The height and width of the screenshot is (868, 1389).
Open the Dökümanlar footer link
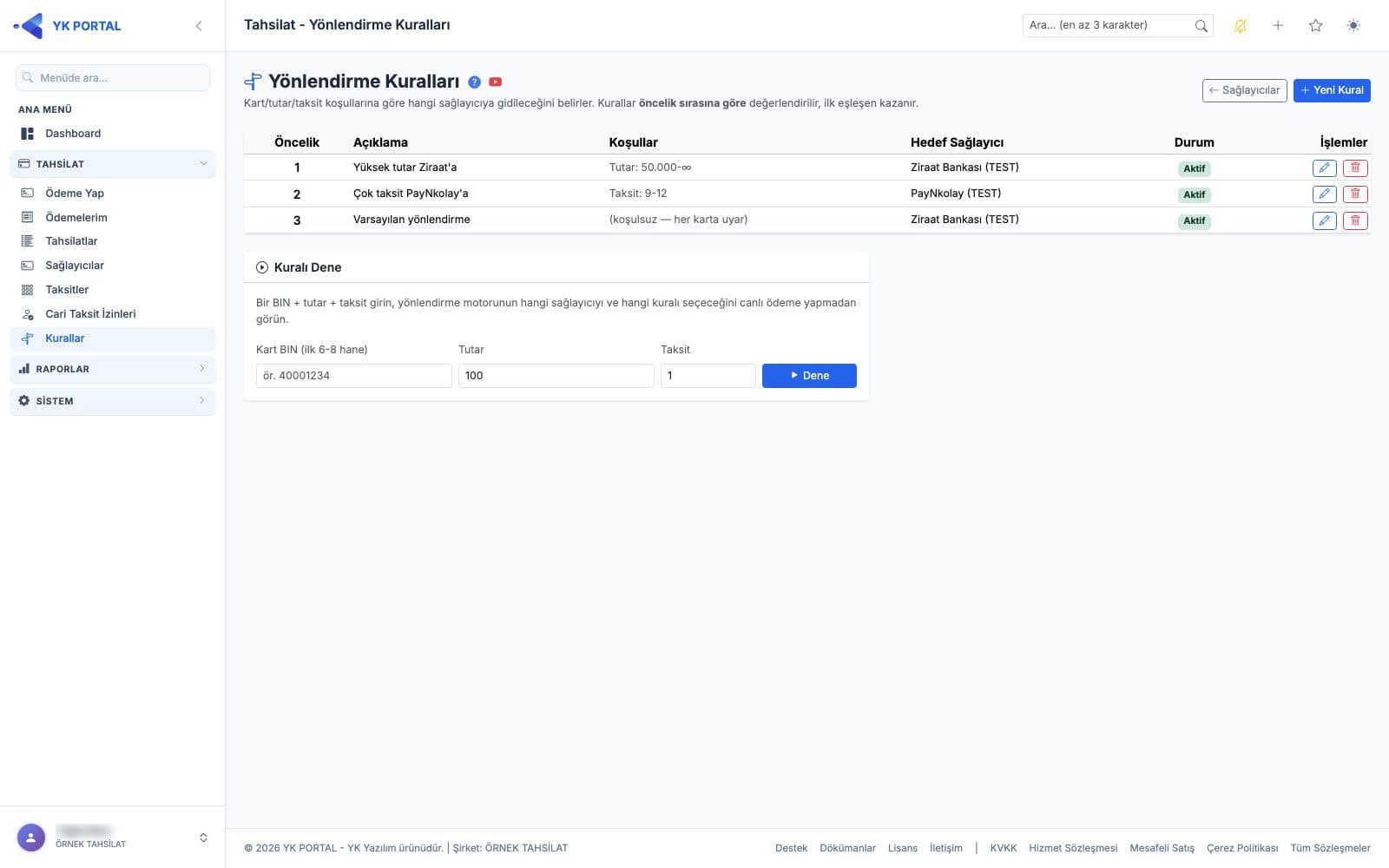point(847,848)
